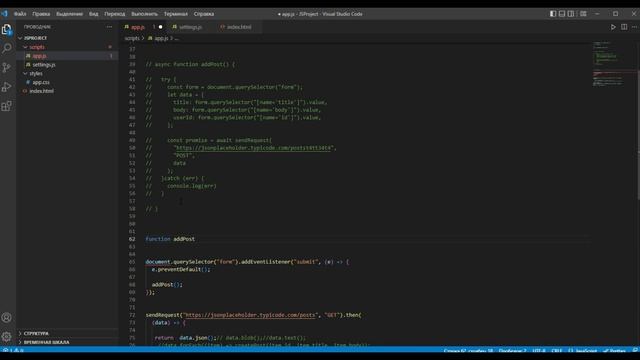Open the Search view in activity bar

point(7,48)
